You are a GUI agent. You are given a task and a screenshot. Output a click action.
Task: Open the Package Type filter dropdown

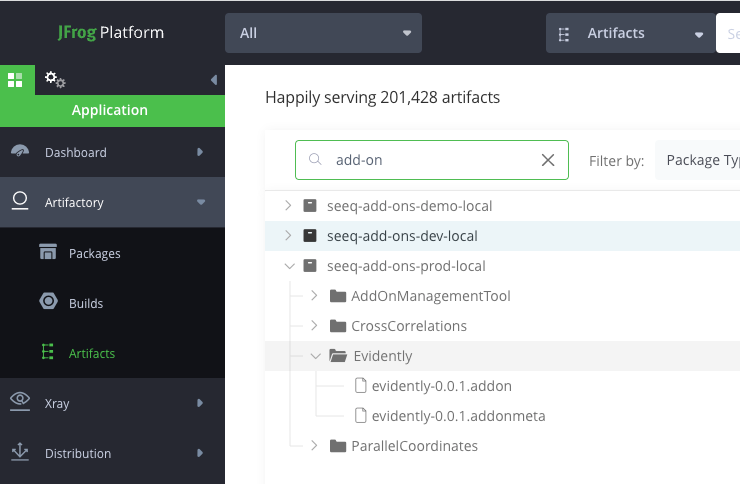click(x=700, y=160)
